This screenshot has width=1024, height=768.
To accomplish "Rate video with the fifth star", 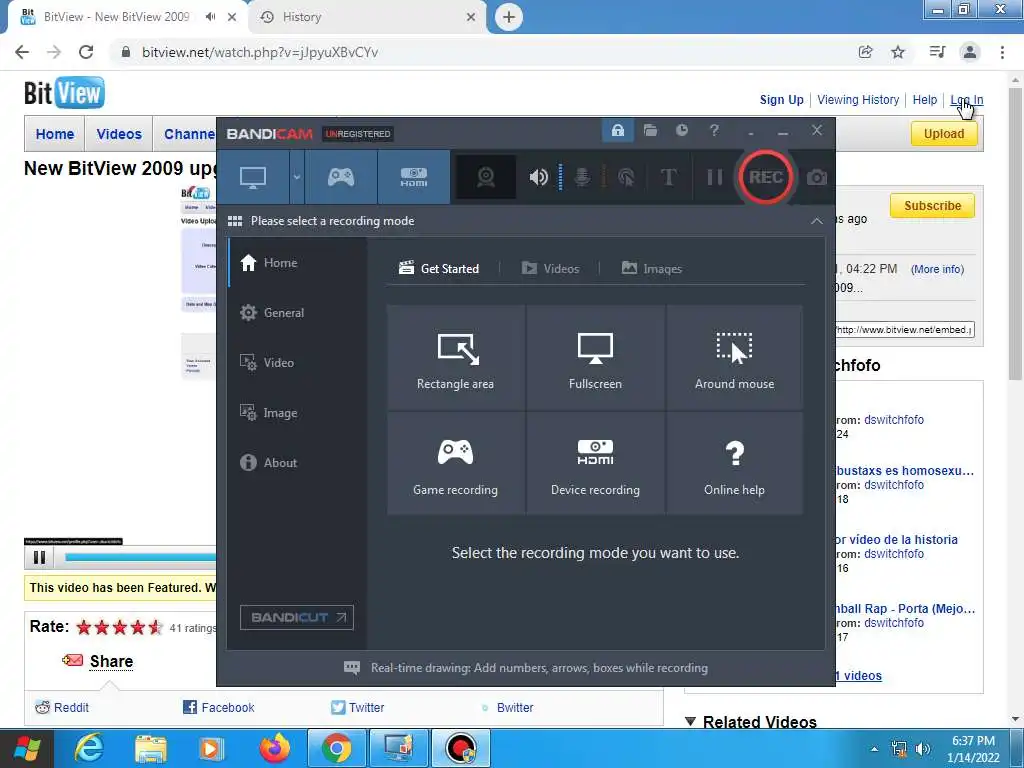I will tap(155, 628).
